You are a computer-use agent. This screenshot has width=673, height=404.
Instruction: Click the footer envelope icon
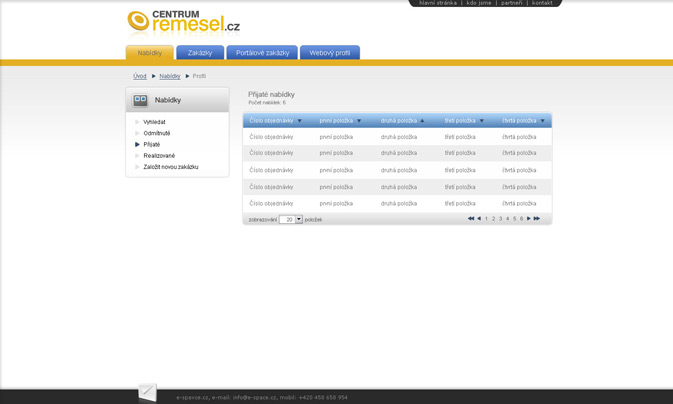click(x=147, y=393)
